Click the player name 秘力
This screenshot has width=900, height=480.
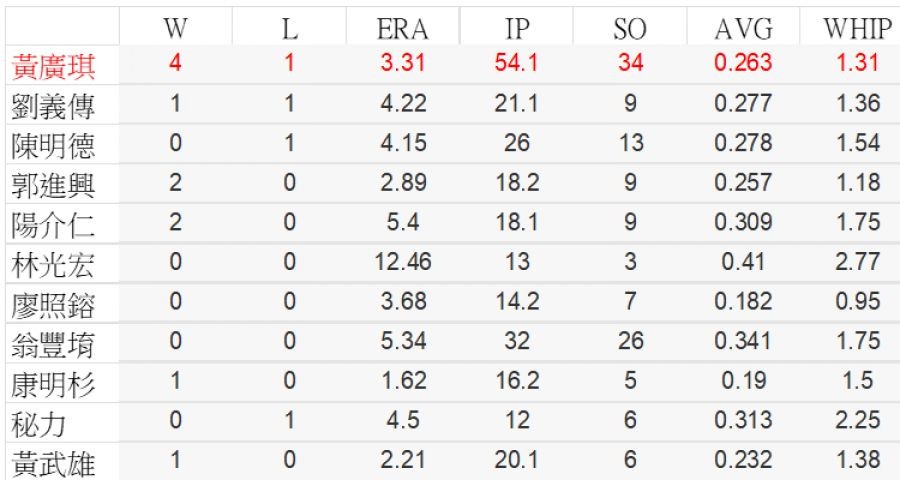[x=40, y=423]
